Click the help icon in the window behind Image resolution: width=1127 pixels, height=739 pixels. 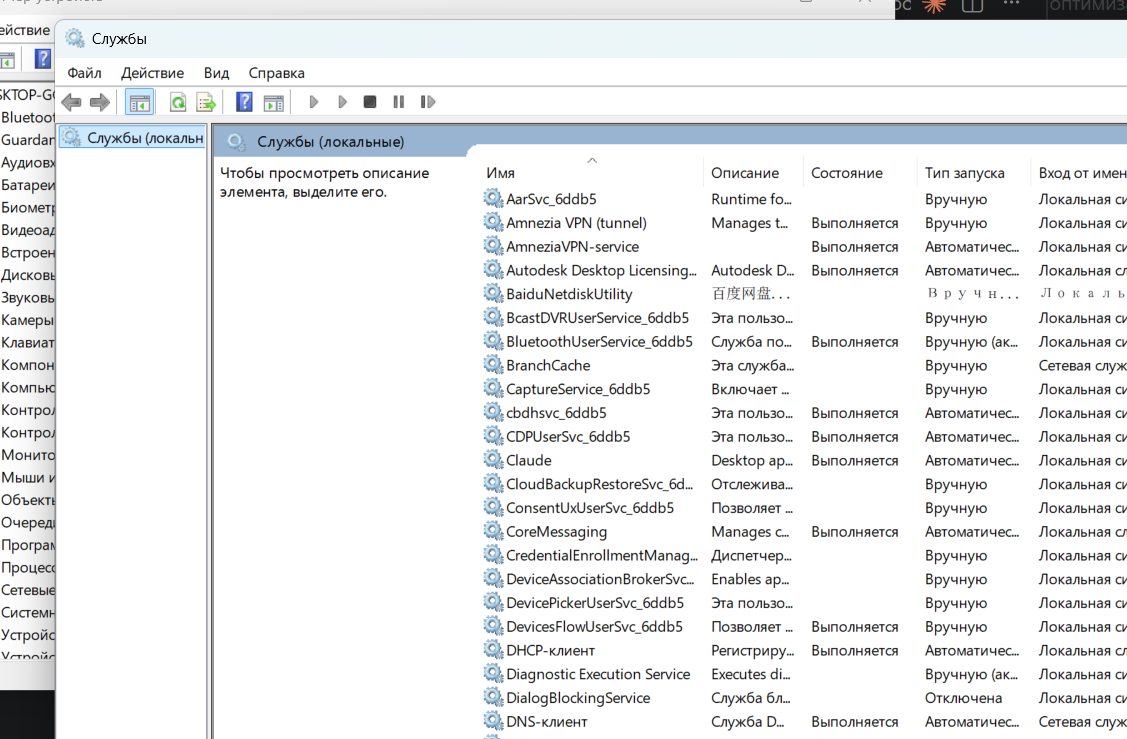tap(43, 59)
